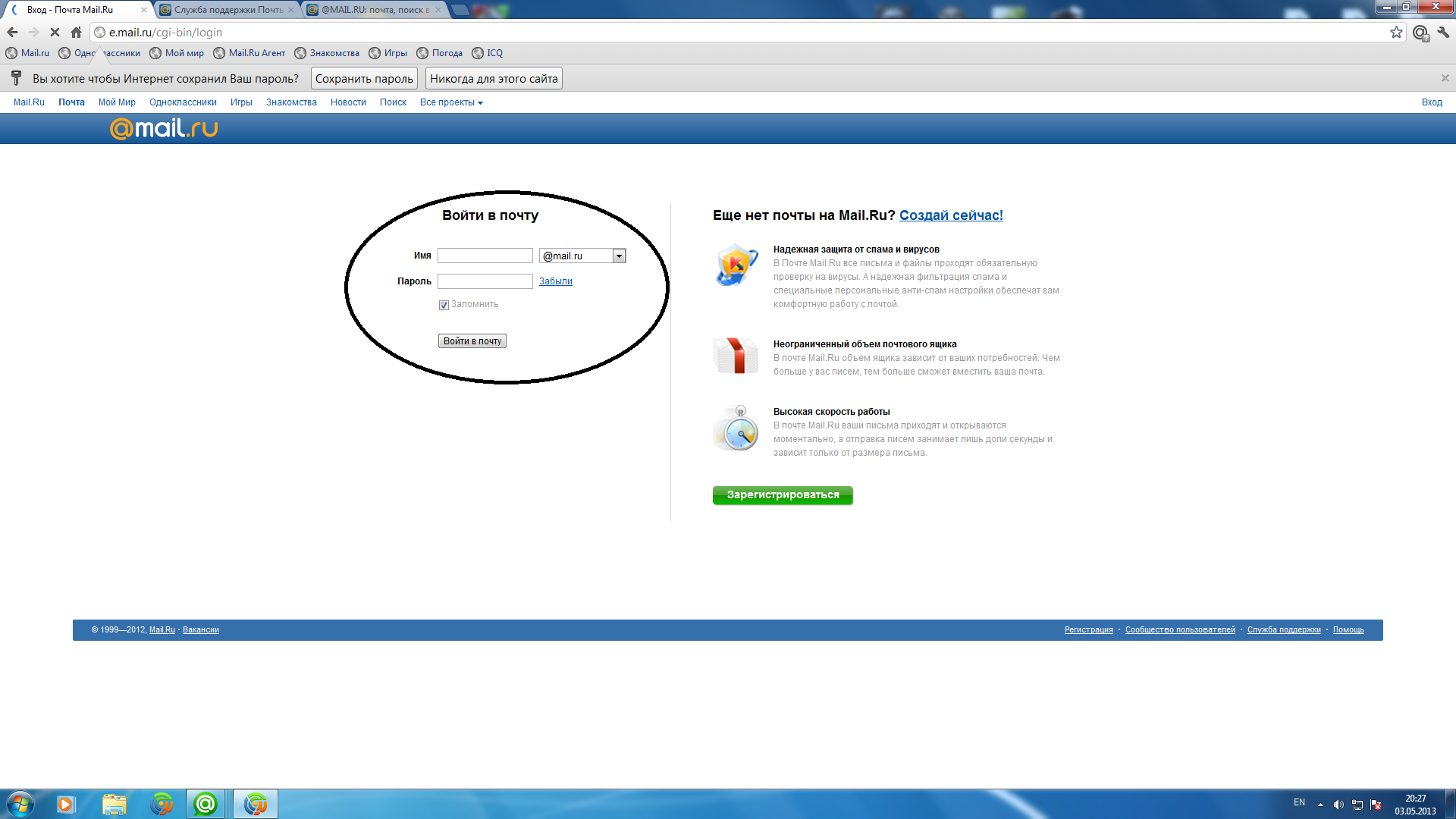Open Windows Explorer from taskbar

coord(114,804)
